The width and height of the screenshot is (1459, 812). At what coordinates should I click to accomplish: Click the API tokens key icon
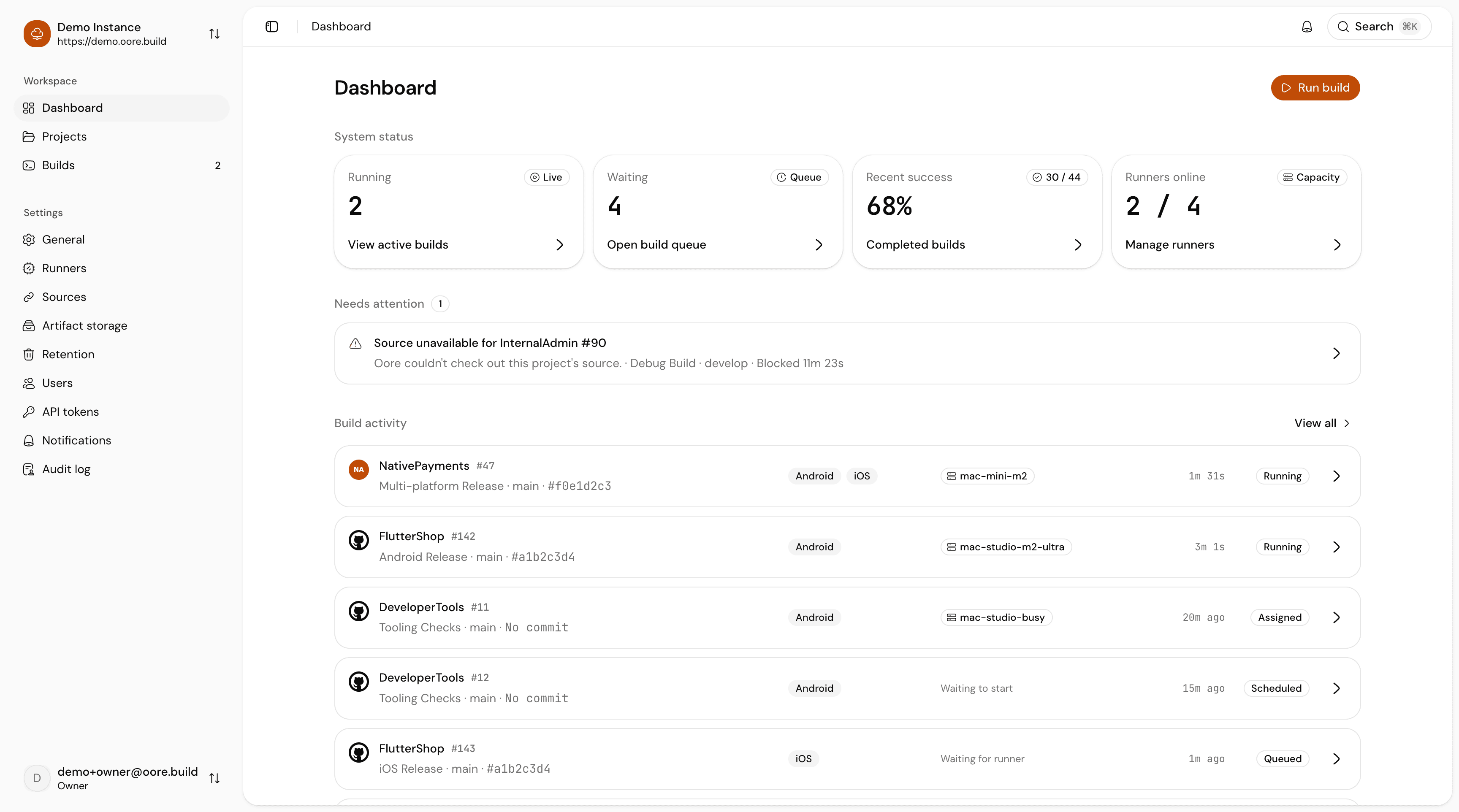tap(29, 411)
